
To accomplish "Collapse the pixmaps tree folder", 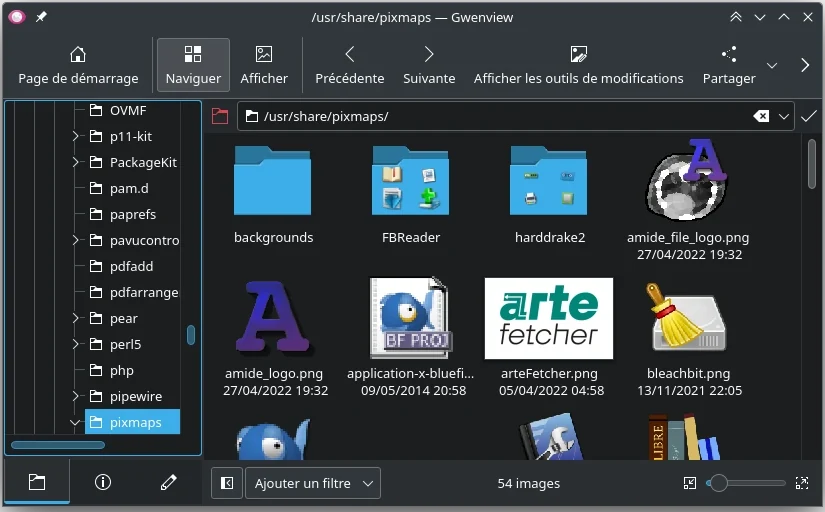I will 75,423.
